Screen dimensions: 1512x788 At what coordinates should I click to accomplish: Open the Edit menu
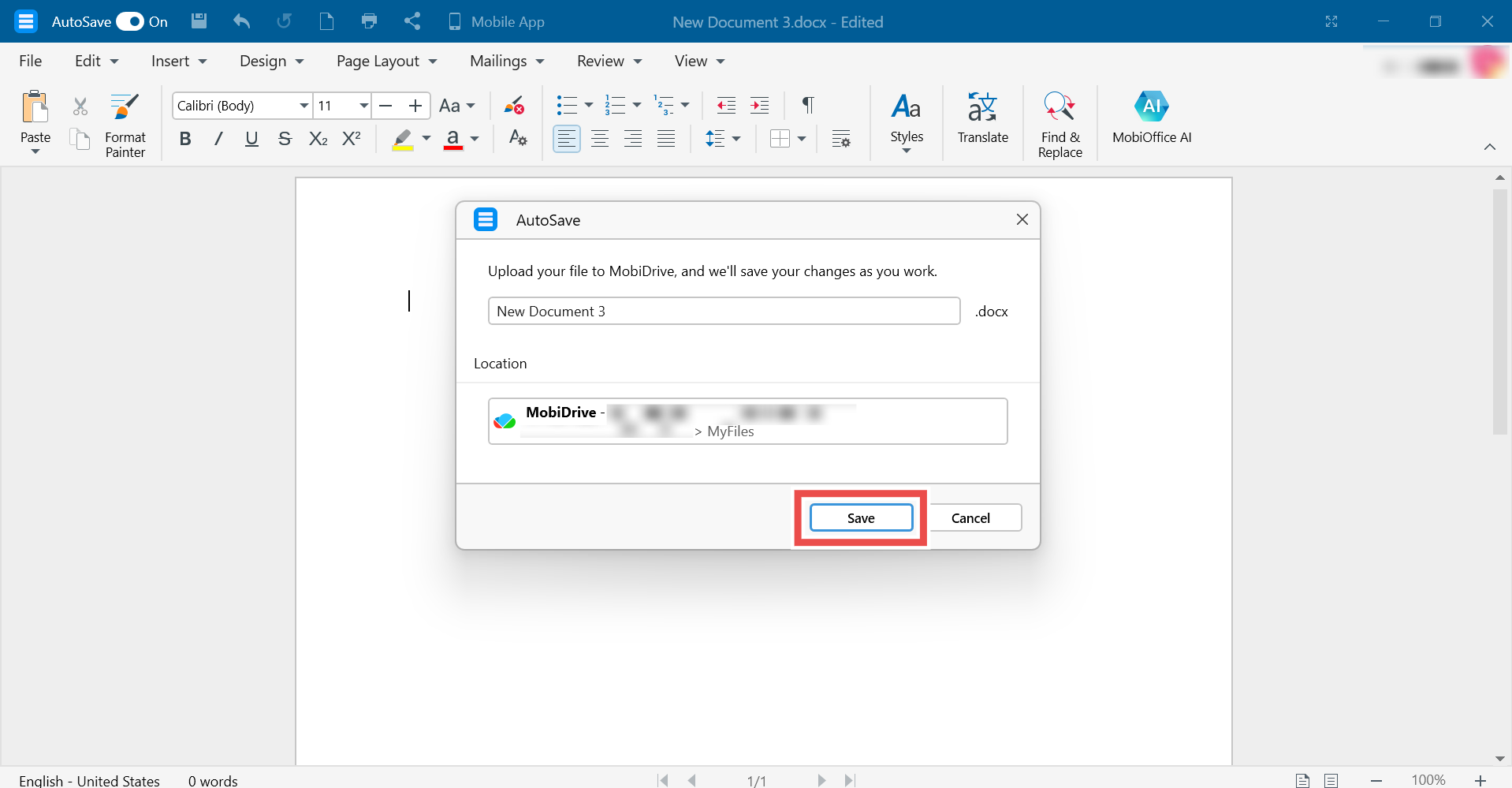96,61
